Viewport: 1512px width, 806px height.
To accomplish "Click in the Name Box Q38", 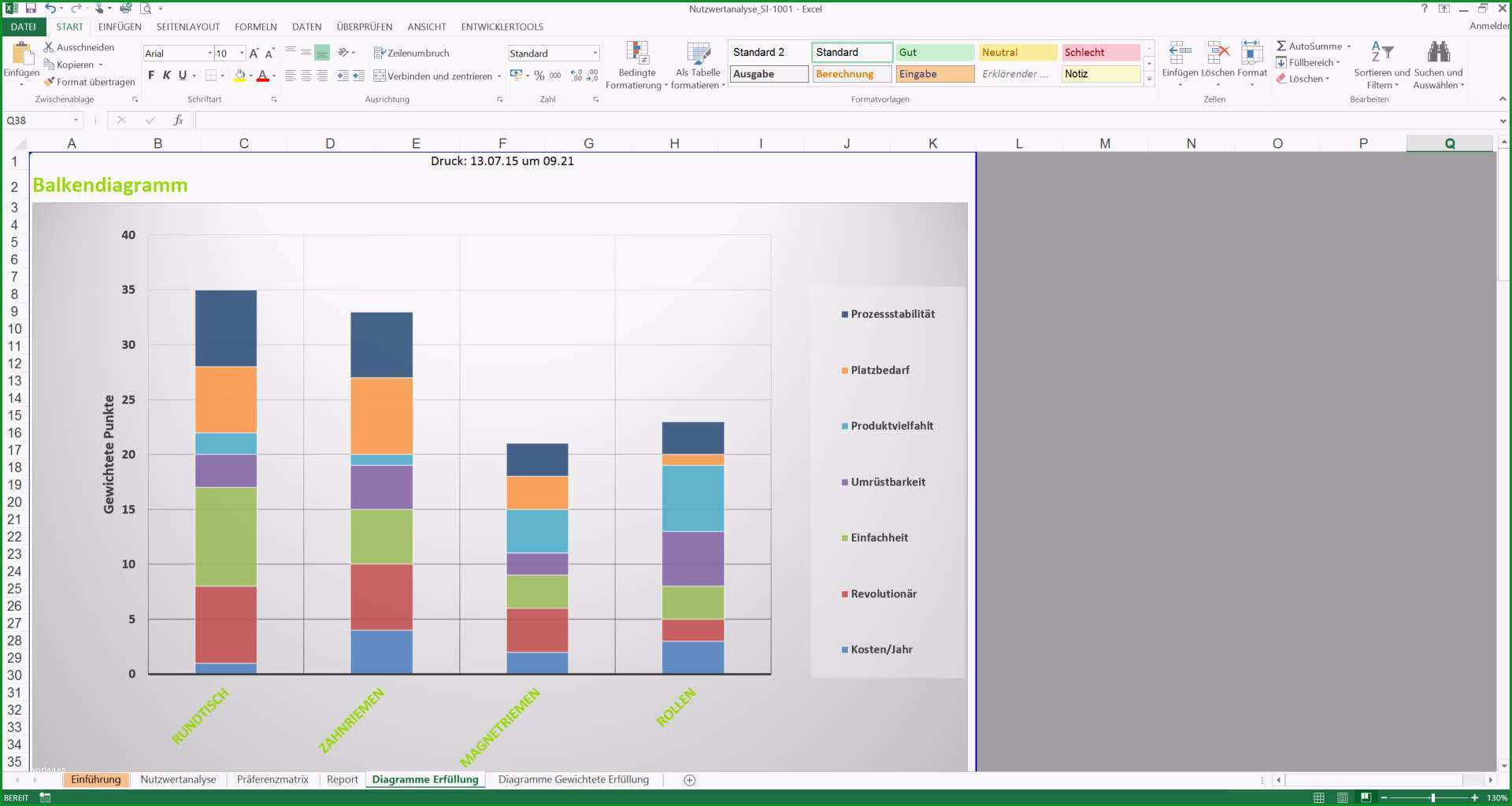I will (x=36, y=120).
